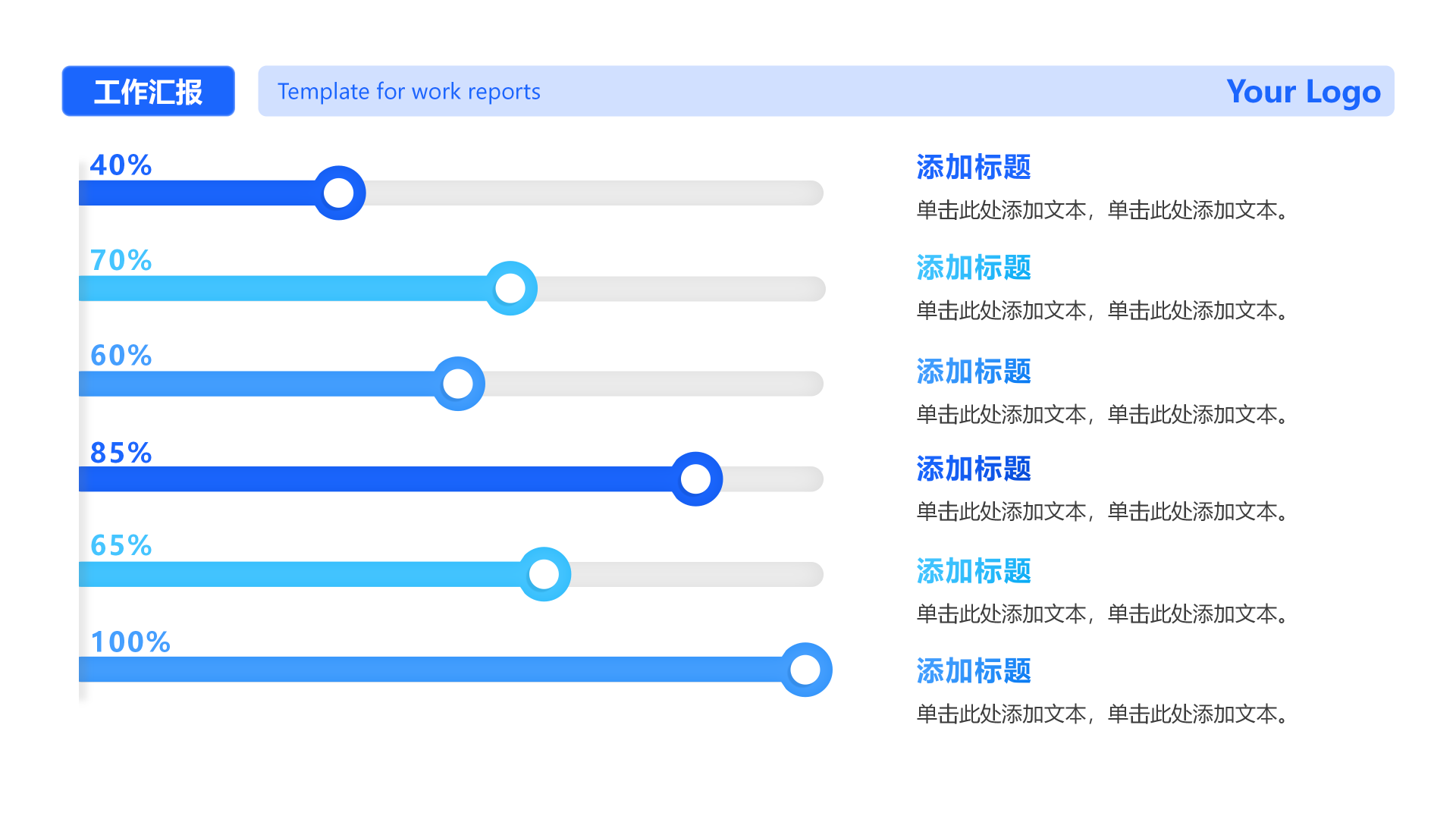This screenshot has width=1456, height=819.
Task: Click first 添加标题 heading at top
Action: click(973, 167)
